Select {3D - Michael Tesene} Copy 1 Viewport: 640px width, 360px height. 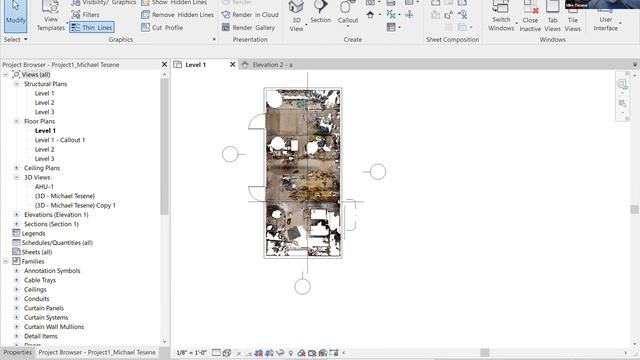75,205
